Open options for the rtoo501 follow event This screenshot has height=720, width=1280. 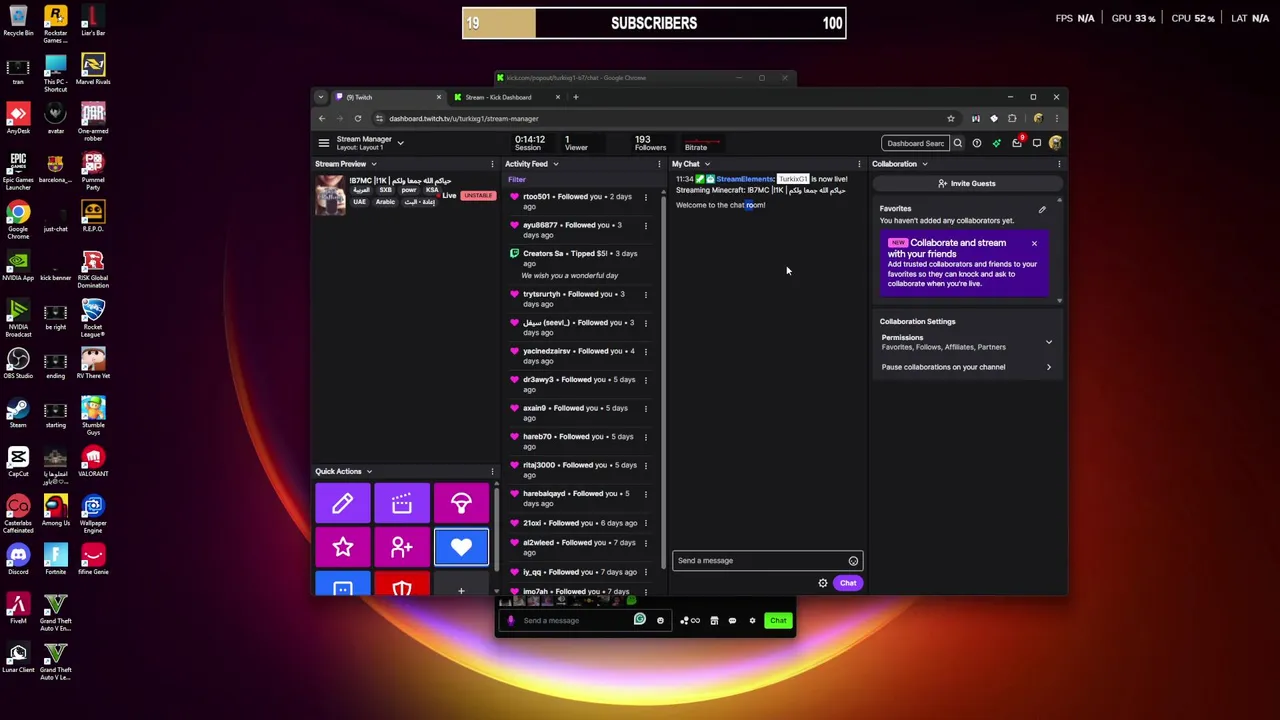point(645,197)
